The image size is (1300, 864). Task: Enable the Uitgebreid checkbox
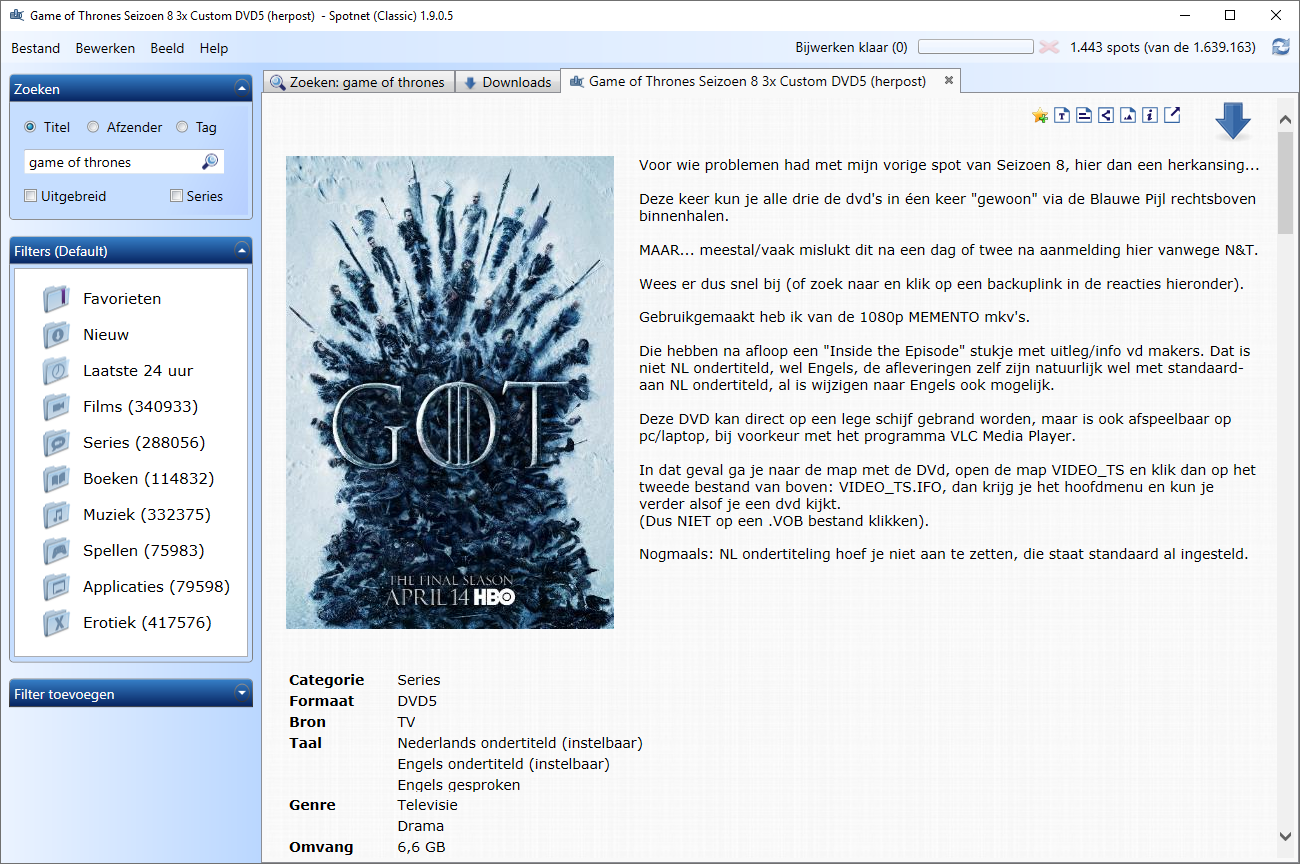click(x=31, y=196)
